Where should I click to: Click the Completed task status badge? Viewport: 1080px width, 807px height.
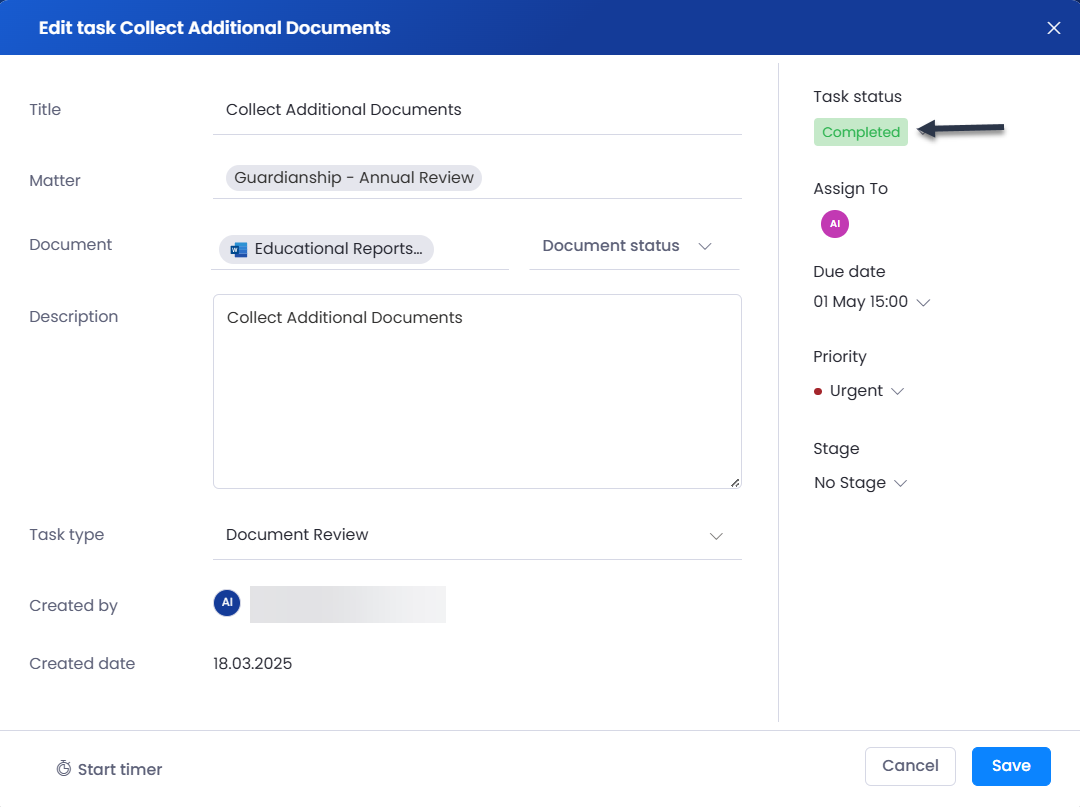860,132
